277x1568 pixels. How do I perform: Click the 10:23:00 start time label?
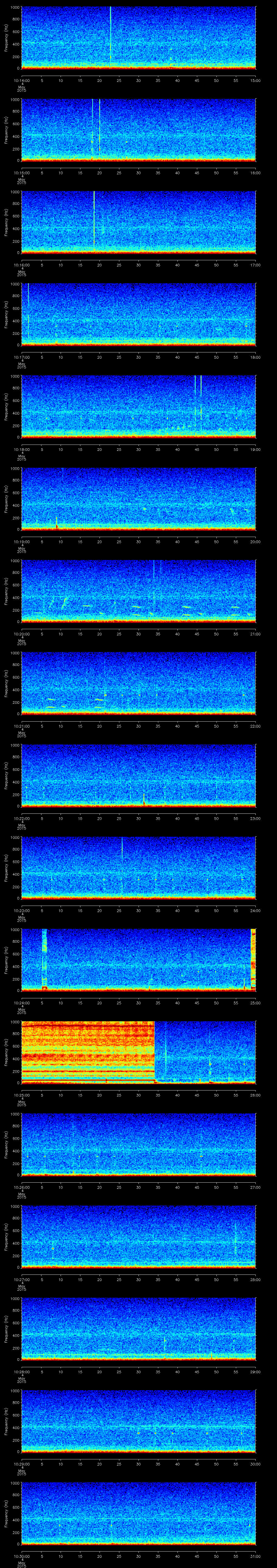coord(21,910)
